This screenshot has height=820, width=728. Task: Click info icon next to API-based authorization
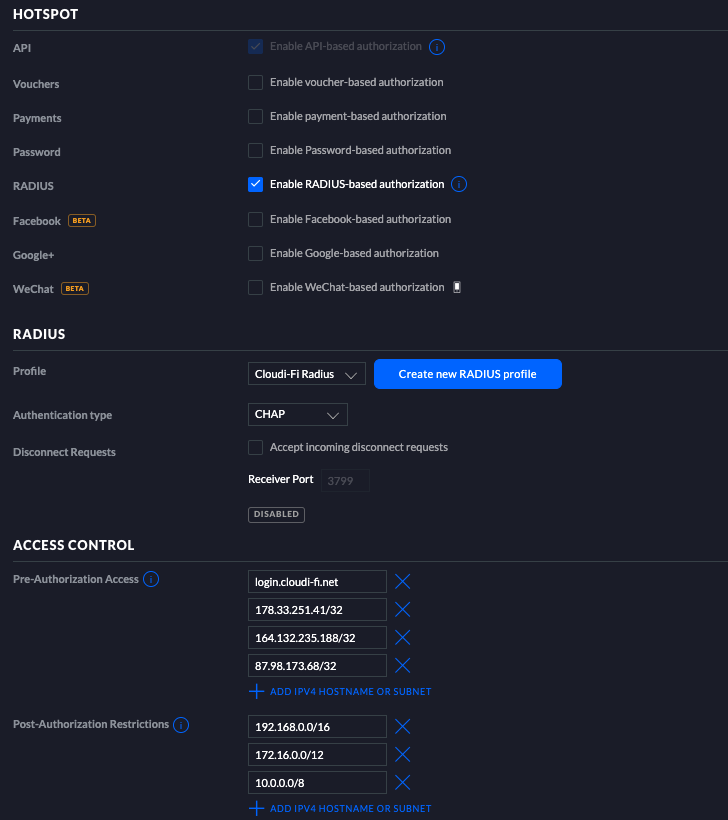coord(437,47)
